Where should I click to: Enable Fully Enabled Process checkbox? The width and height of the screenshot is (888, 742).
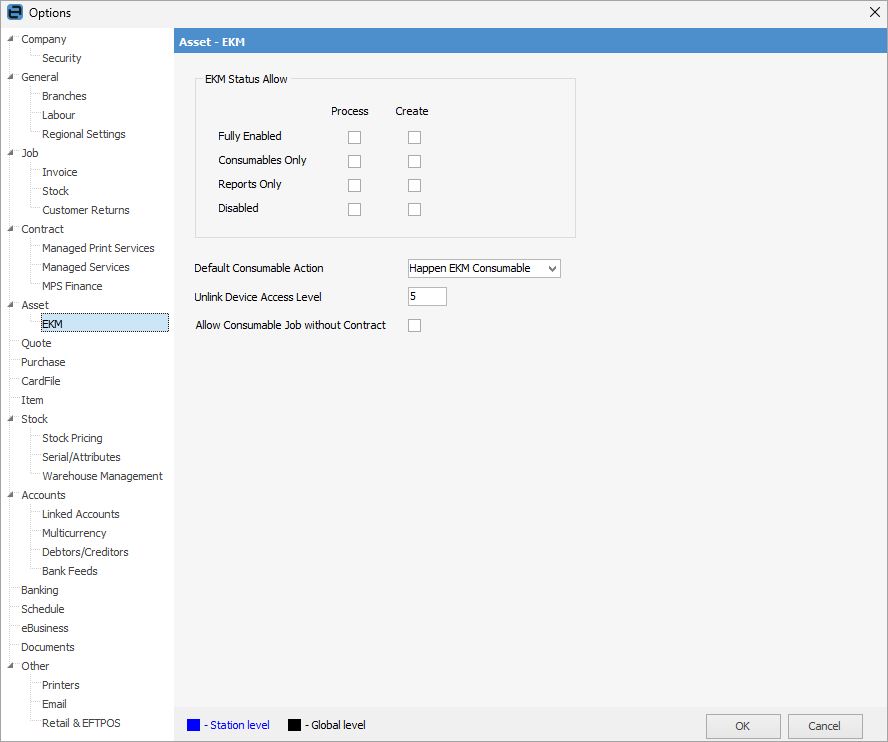[x=354, y=138]
